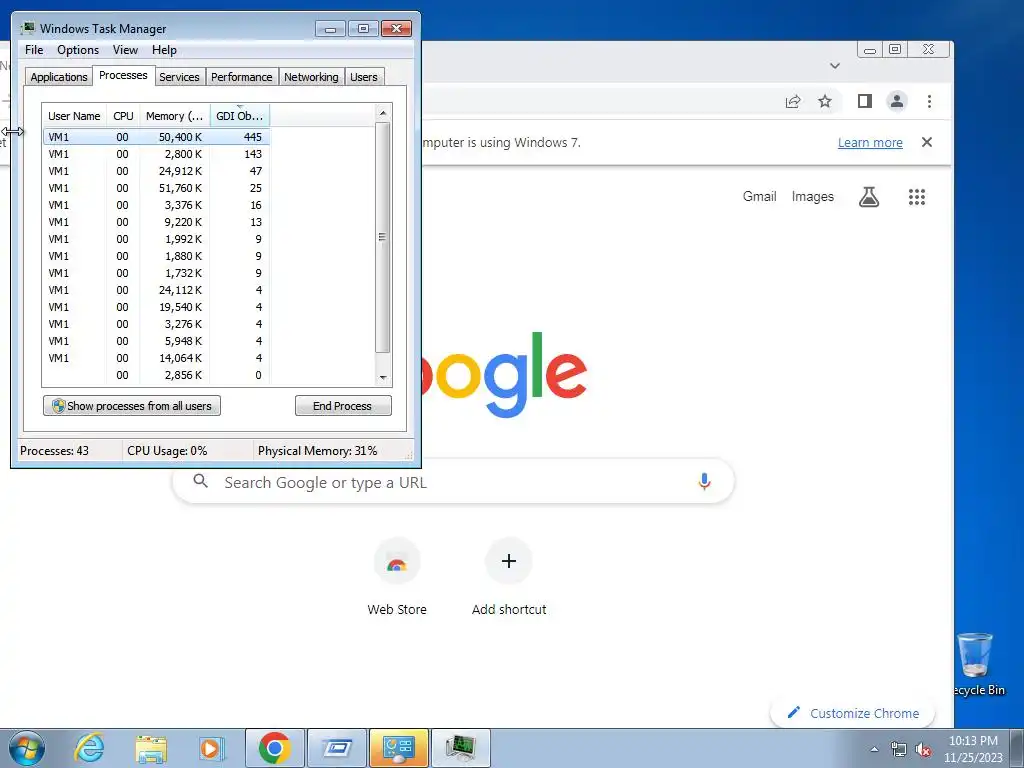
Task: Click Show processes from all users
Action: pos(132,406)
